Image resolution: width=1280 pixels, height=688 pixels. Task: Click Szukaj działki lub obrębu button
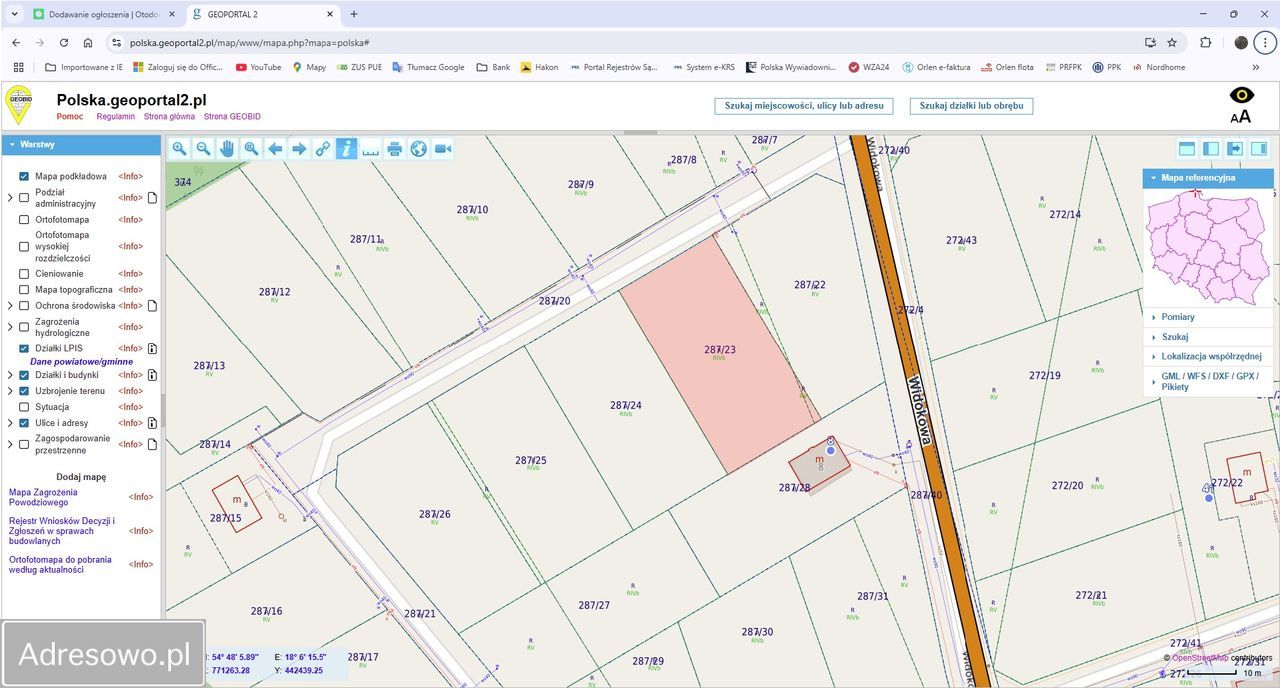971,106
